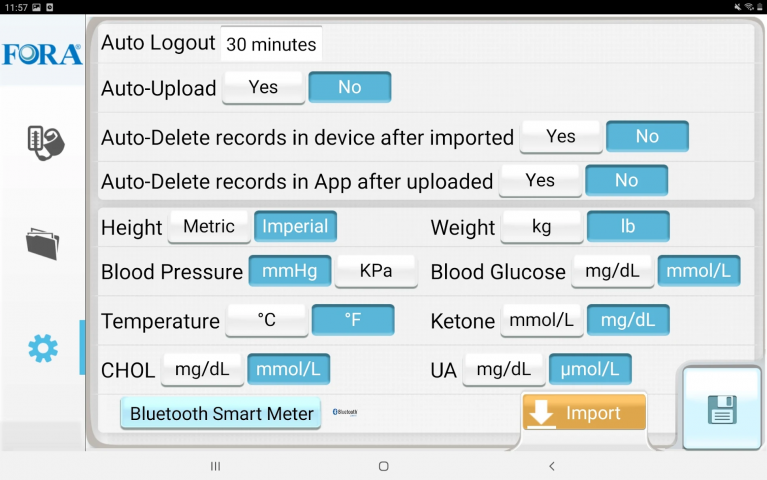The image size is (767, 480).
Task: Tap the Android back arrow
Action: pyautogui.click(x=552, y=466)
